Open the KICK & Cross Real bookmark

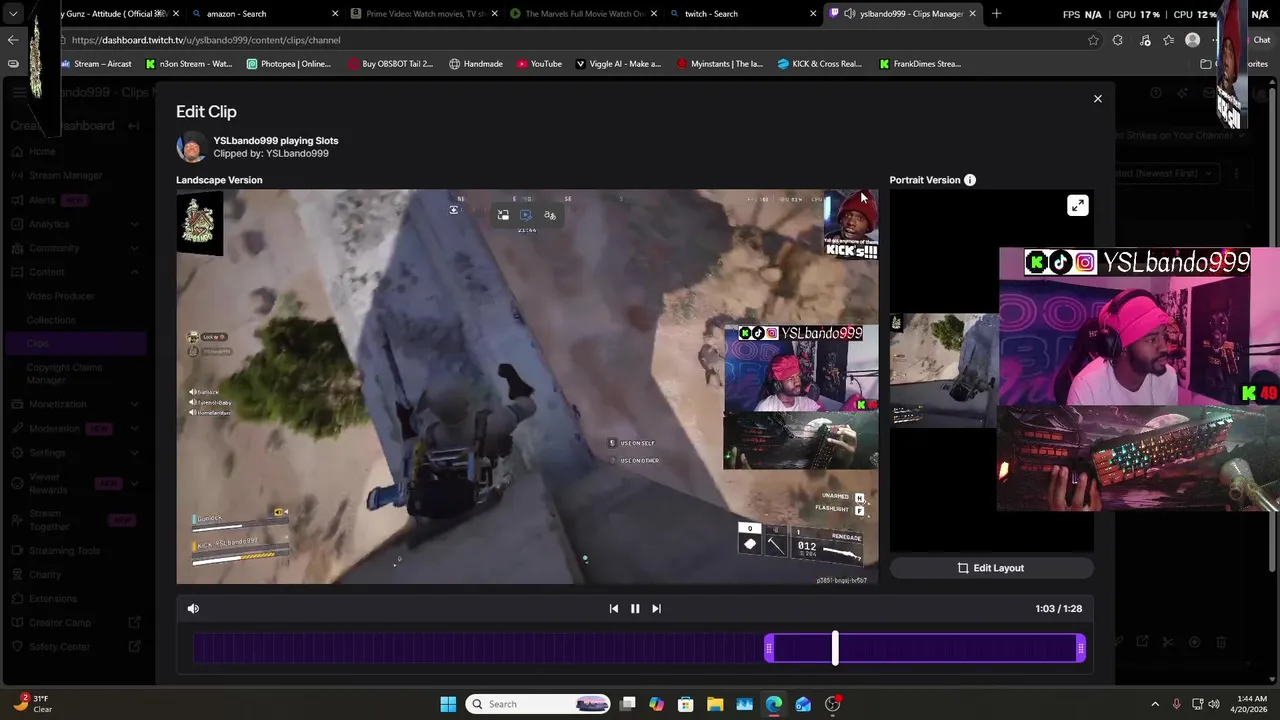(820, 64)
